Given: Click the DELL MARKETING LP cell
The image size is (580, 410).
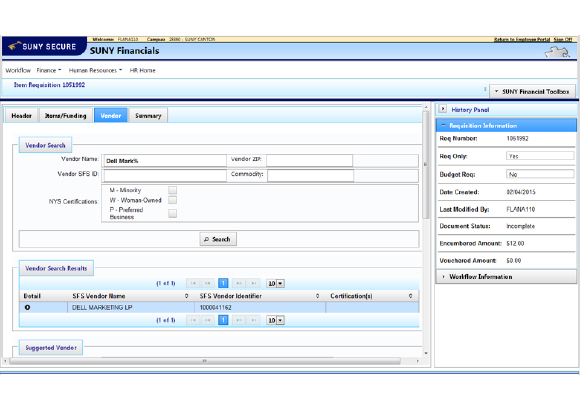Looking at the screenshot, I should pos(131,307).
